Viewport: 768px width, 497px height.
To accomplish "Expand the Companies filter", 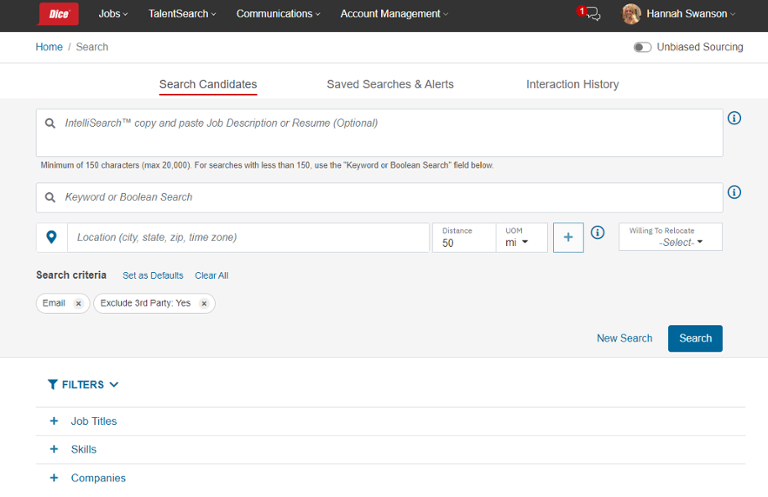I will [54, 478].
